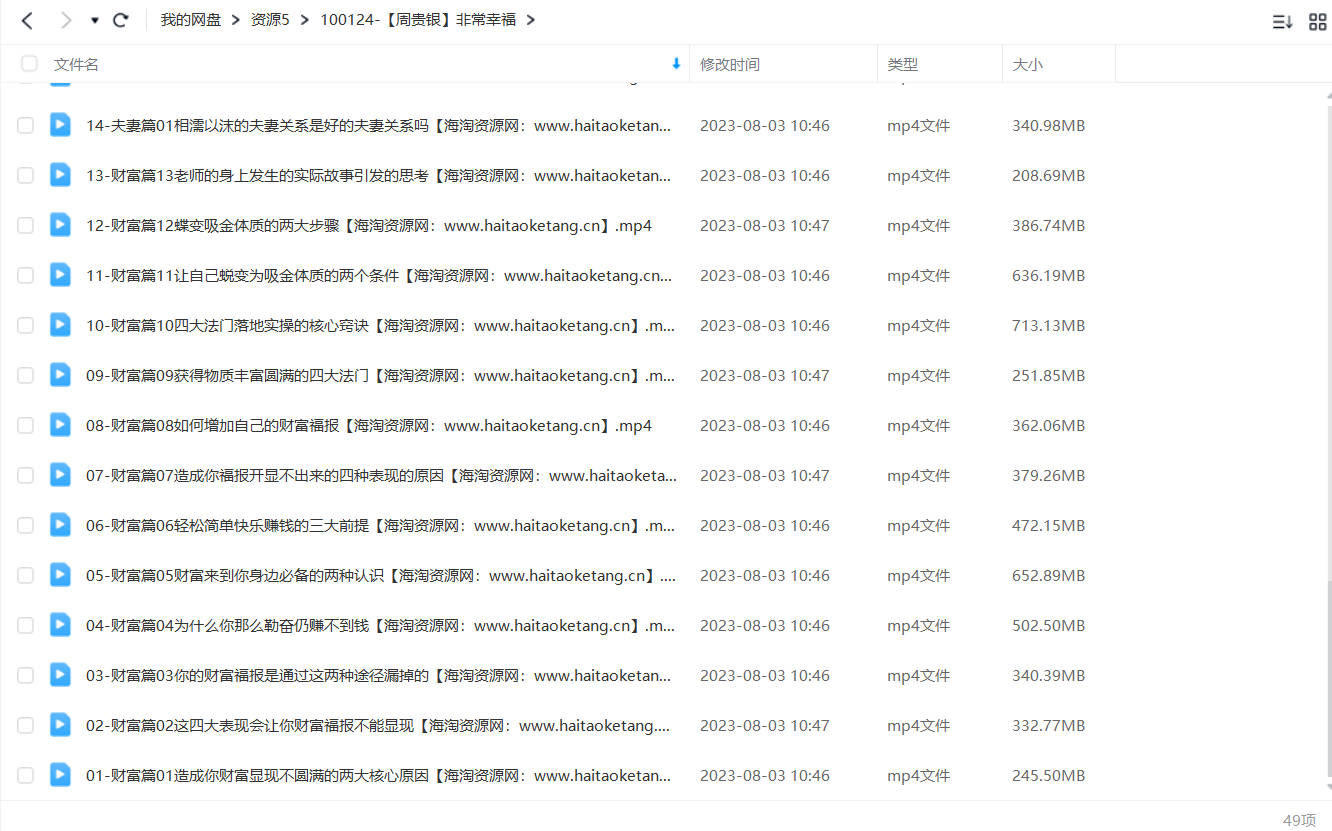Check the box for 09-财富篇09 file

(25, 375)
